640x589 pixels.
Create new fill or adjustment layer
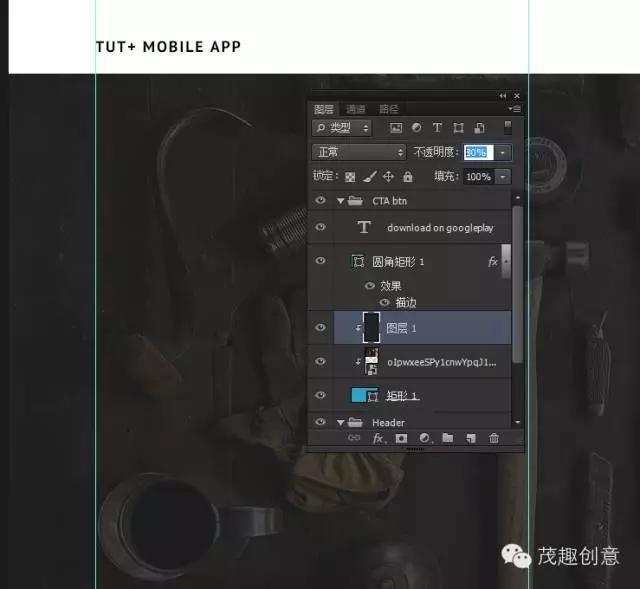pos(425,438)
